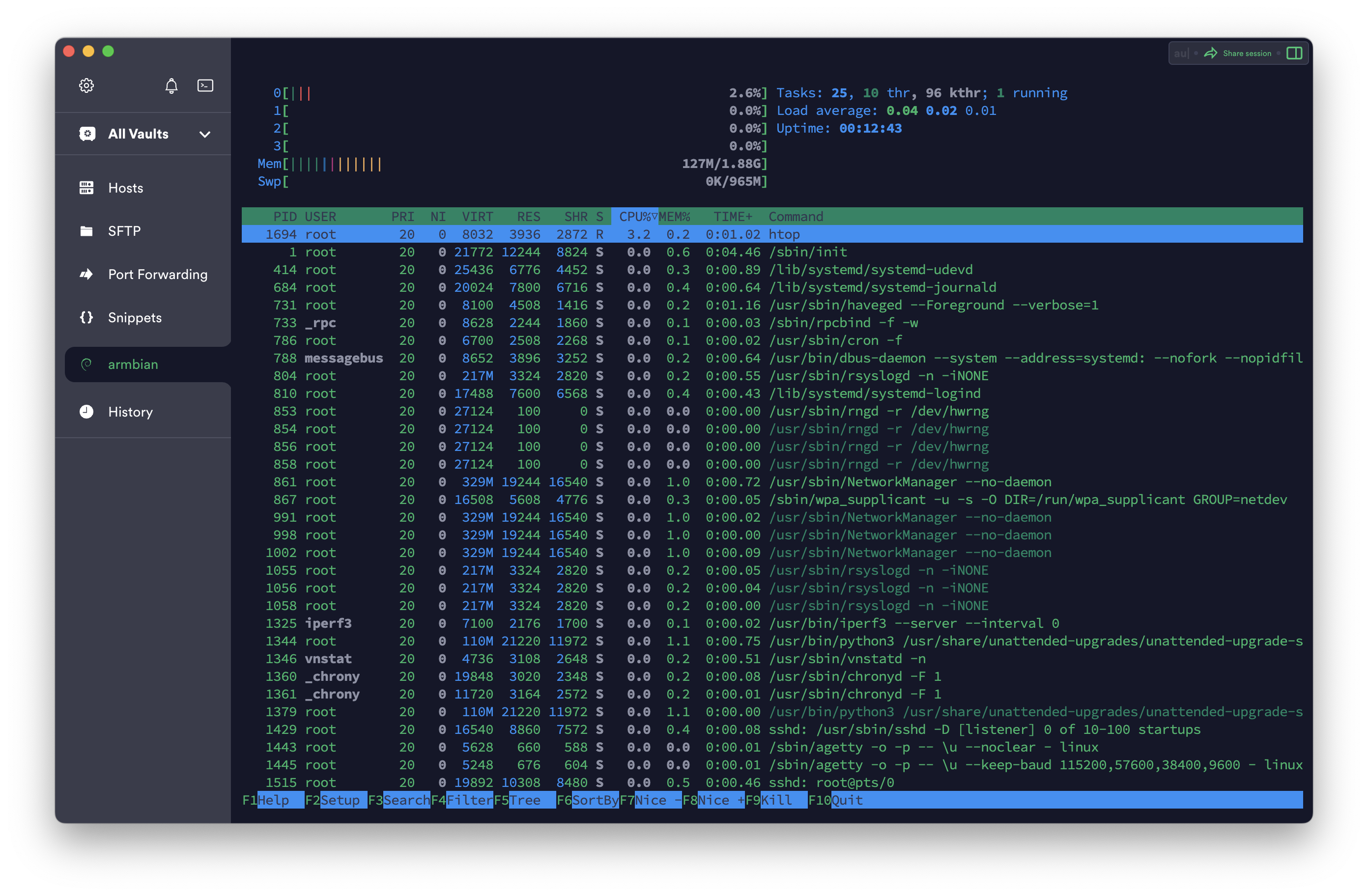Open the Snippets section

pyautogui.click(x=135, y=317)
